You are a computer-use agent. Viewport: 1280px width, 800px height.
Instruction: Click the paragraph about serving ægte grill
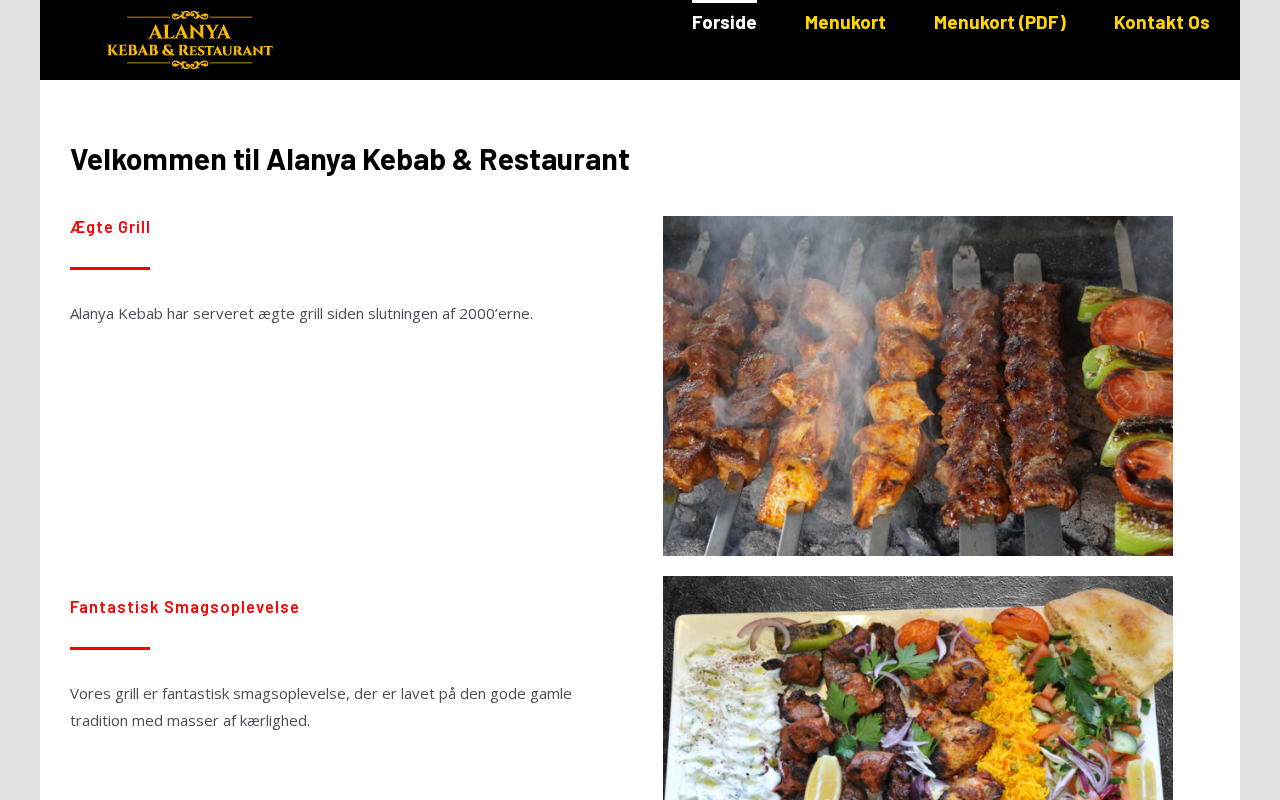(x=301, y=314)
